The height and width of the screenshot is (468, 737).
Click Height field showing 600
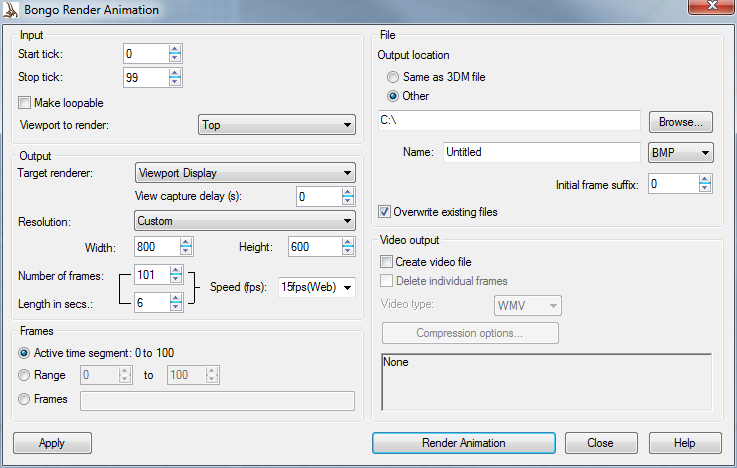coord(315,247)
